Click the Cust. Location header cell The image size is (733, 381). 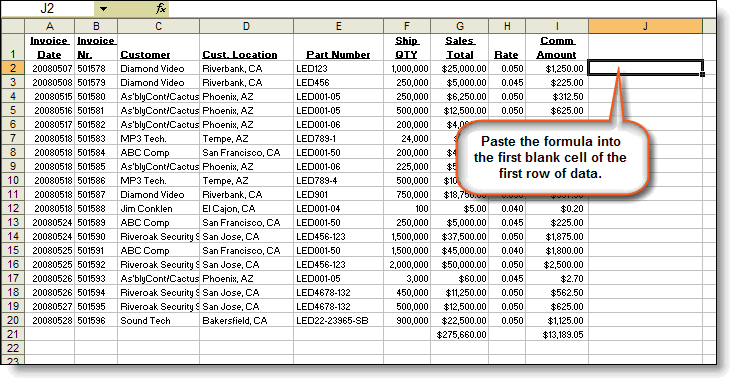click(x=246, y=47)
